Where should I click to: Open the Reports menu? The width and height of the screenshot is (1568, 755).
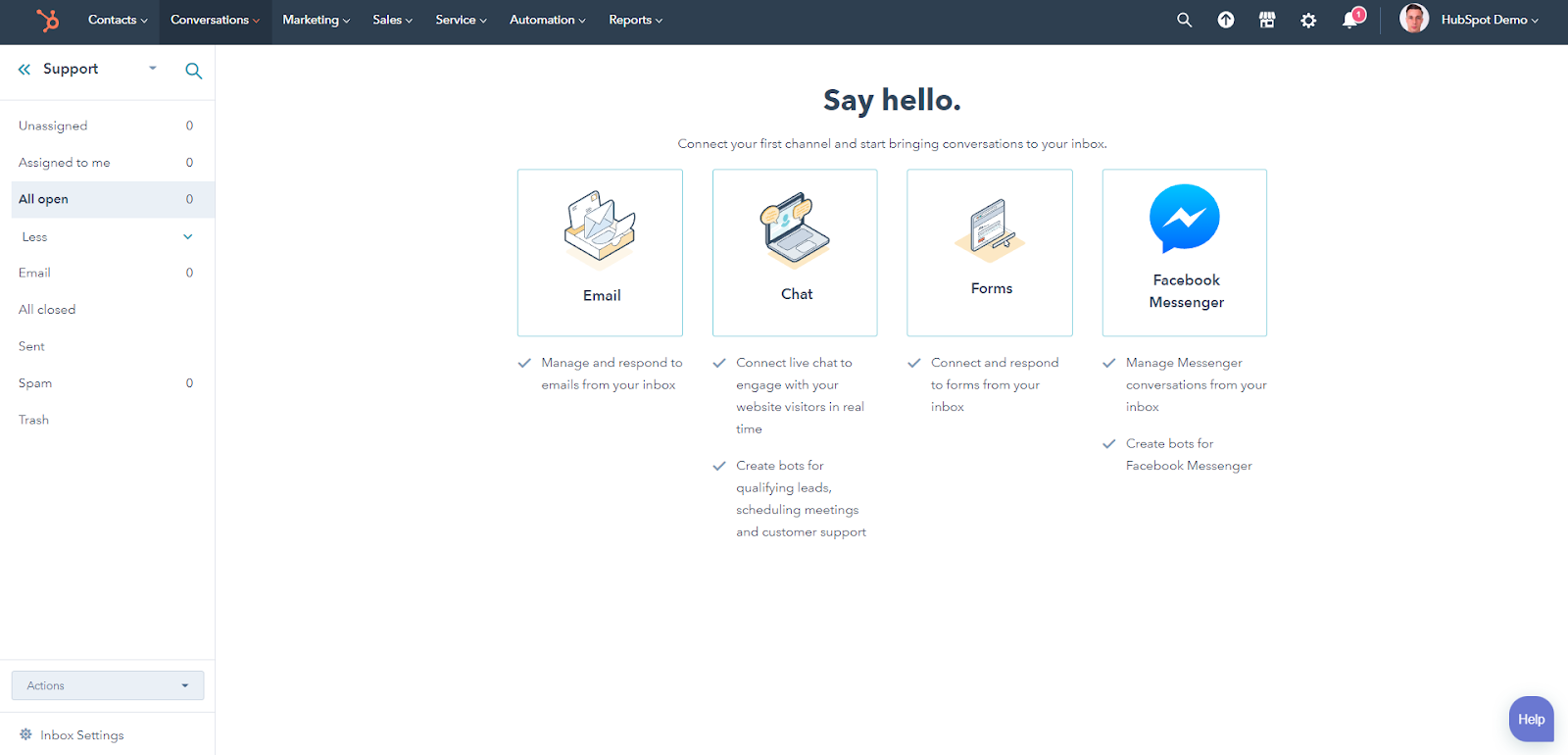(x=635, y=20)
